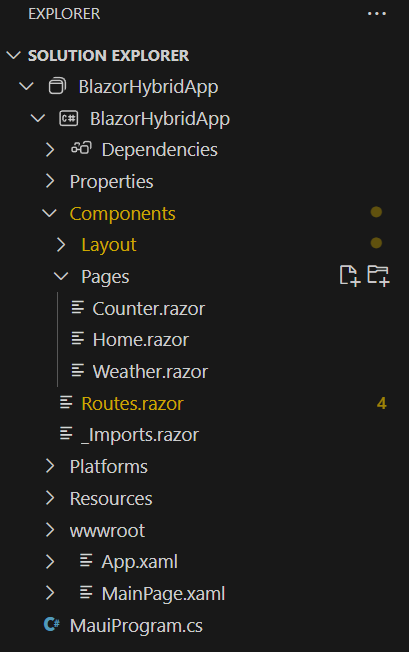
Task: Select the Properties label
Action: tap(111, 182)
